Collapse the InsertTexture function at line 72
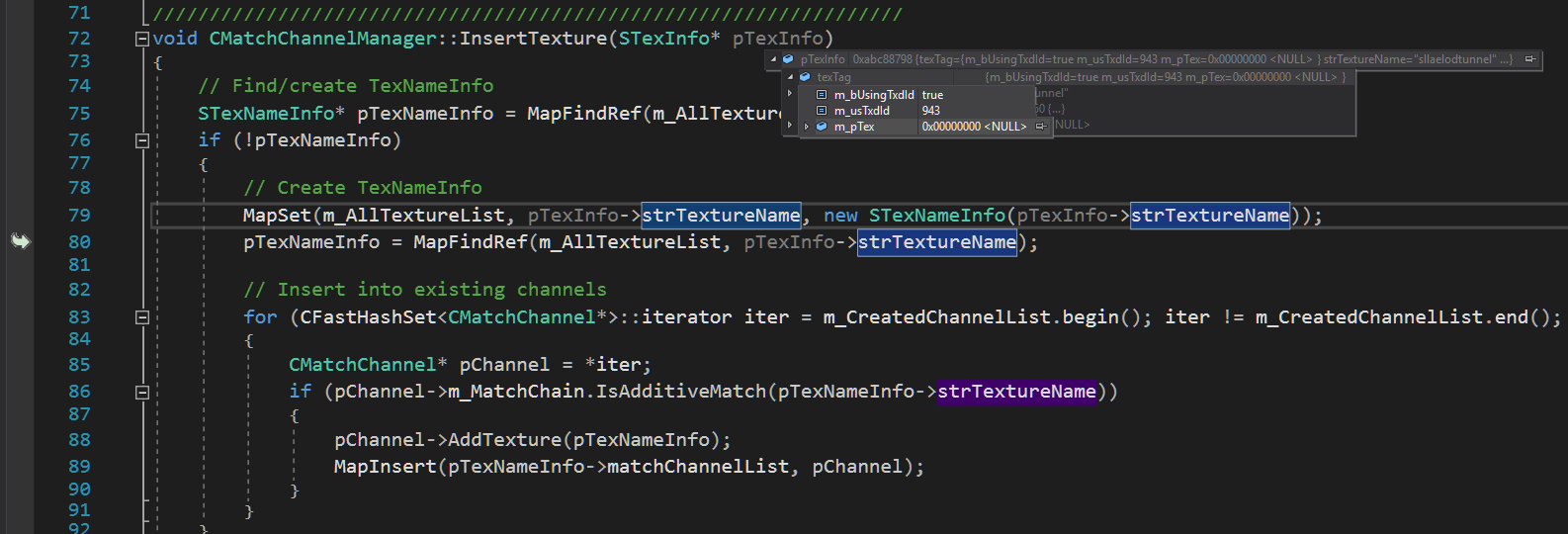The width and height of the screenshot is (1568, 534). (141, 39)
